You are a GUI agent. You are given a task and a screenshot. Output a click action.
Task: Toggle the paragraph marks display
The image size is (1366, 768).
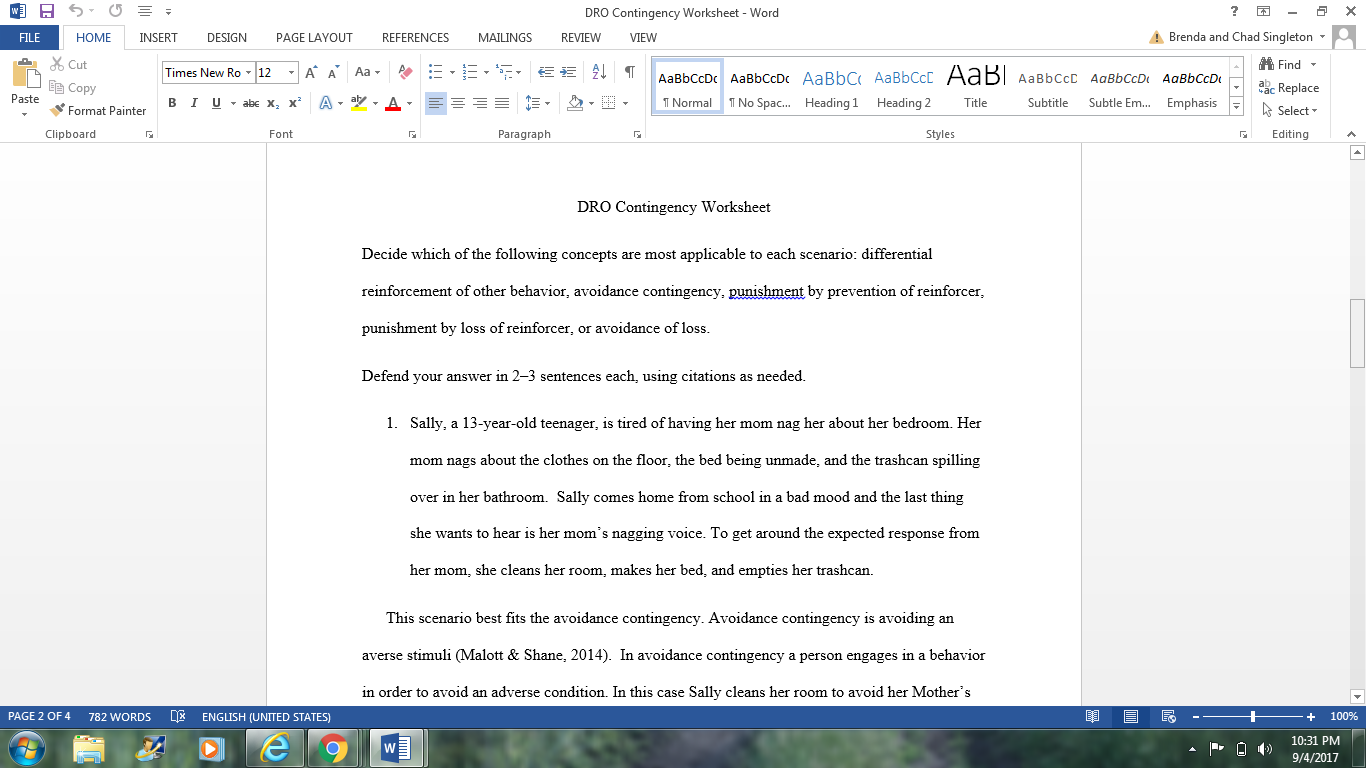point(629,72)
